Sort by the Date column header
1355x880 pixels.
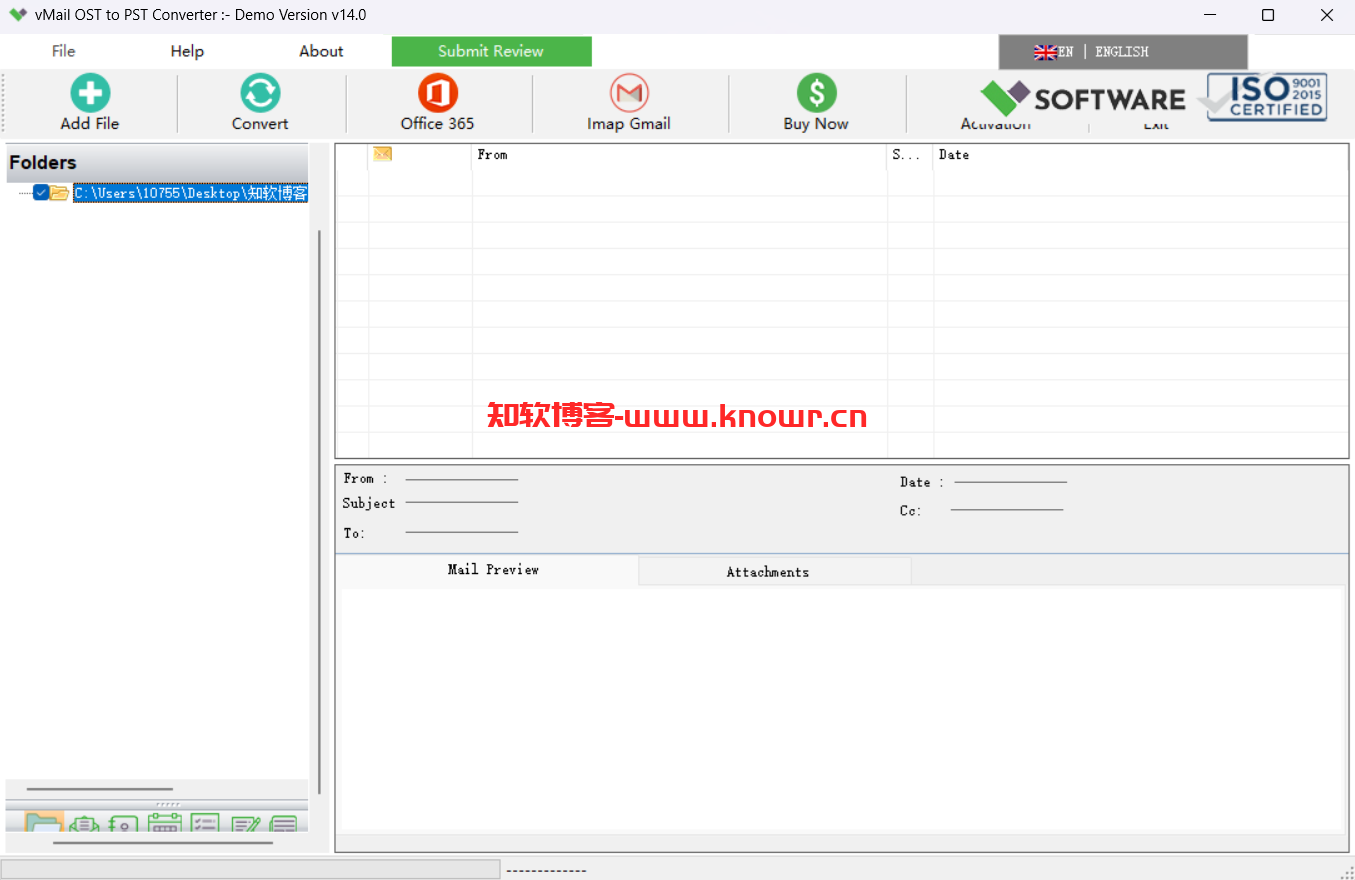coord(1140,155)
